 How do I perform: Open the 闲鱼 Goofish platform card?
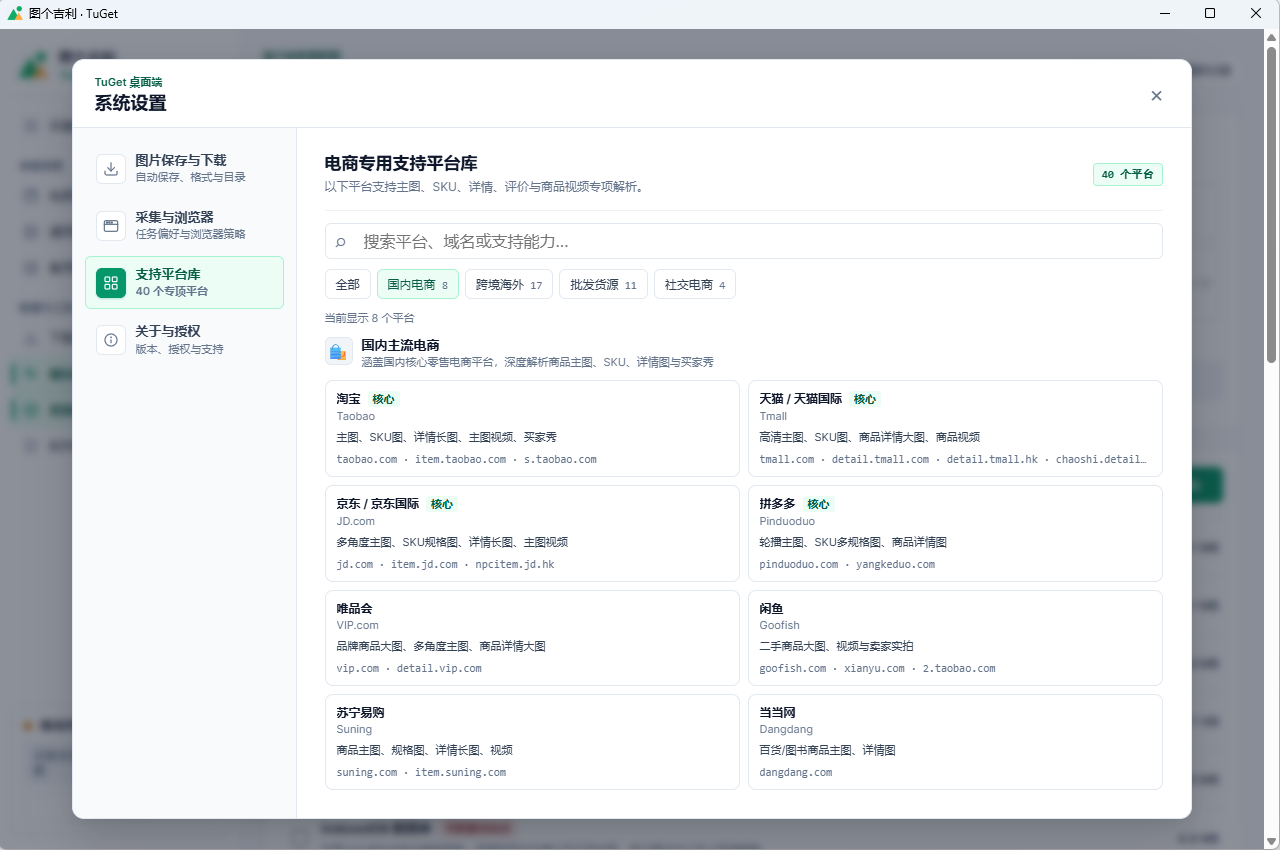click(x=955, y=638)
